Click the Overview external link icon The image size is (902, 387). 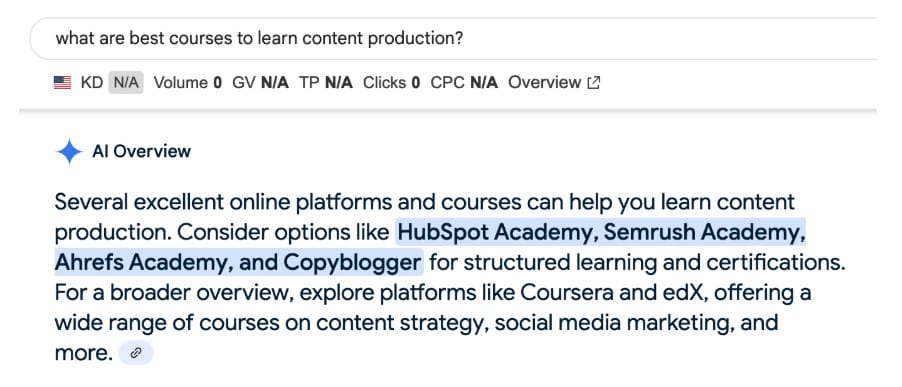(593, 83)
